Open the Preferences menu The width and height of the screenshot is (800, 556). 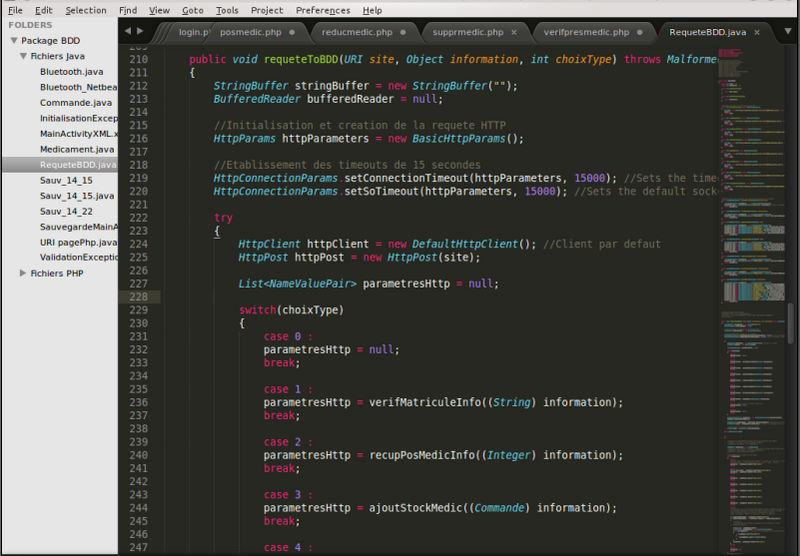pyautogui.click(x=323, y=10)
